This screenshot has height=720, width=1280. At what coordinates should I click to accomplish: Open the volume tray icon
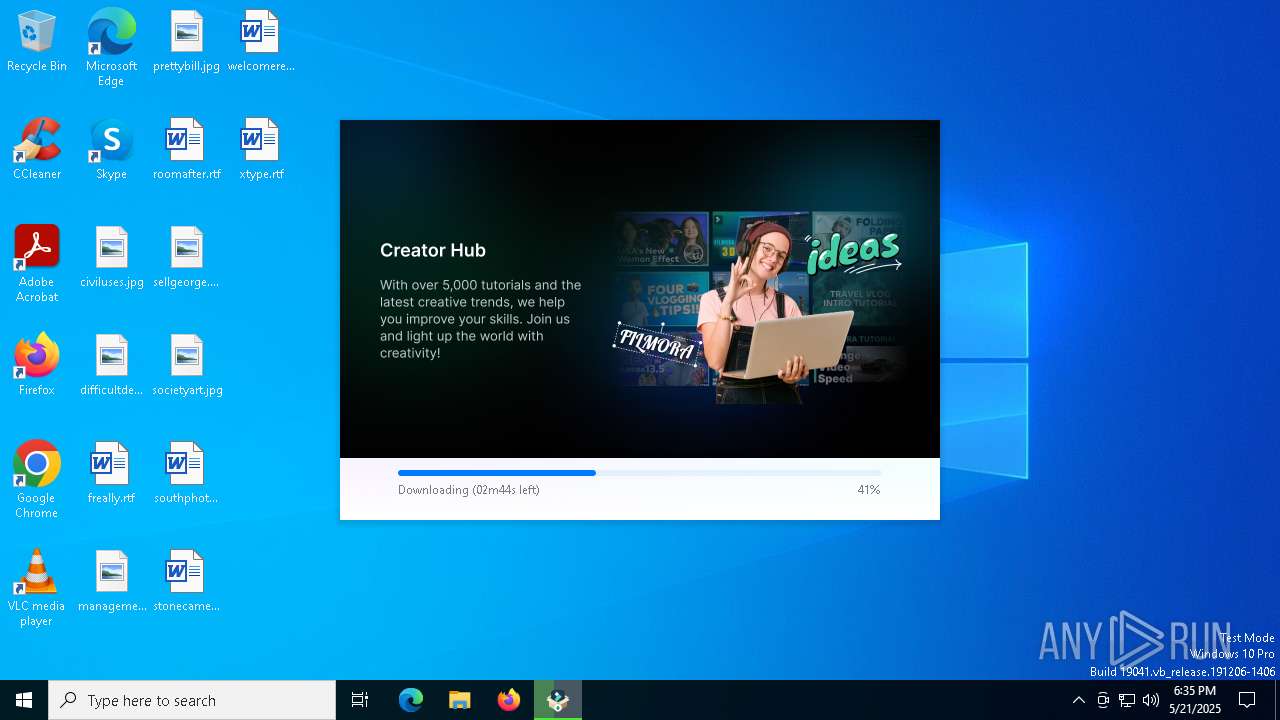pos(1151,700)
